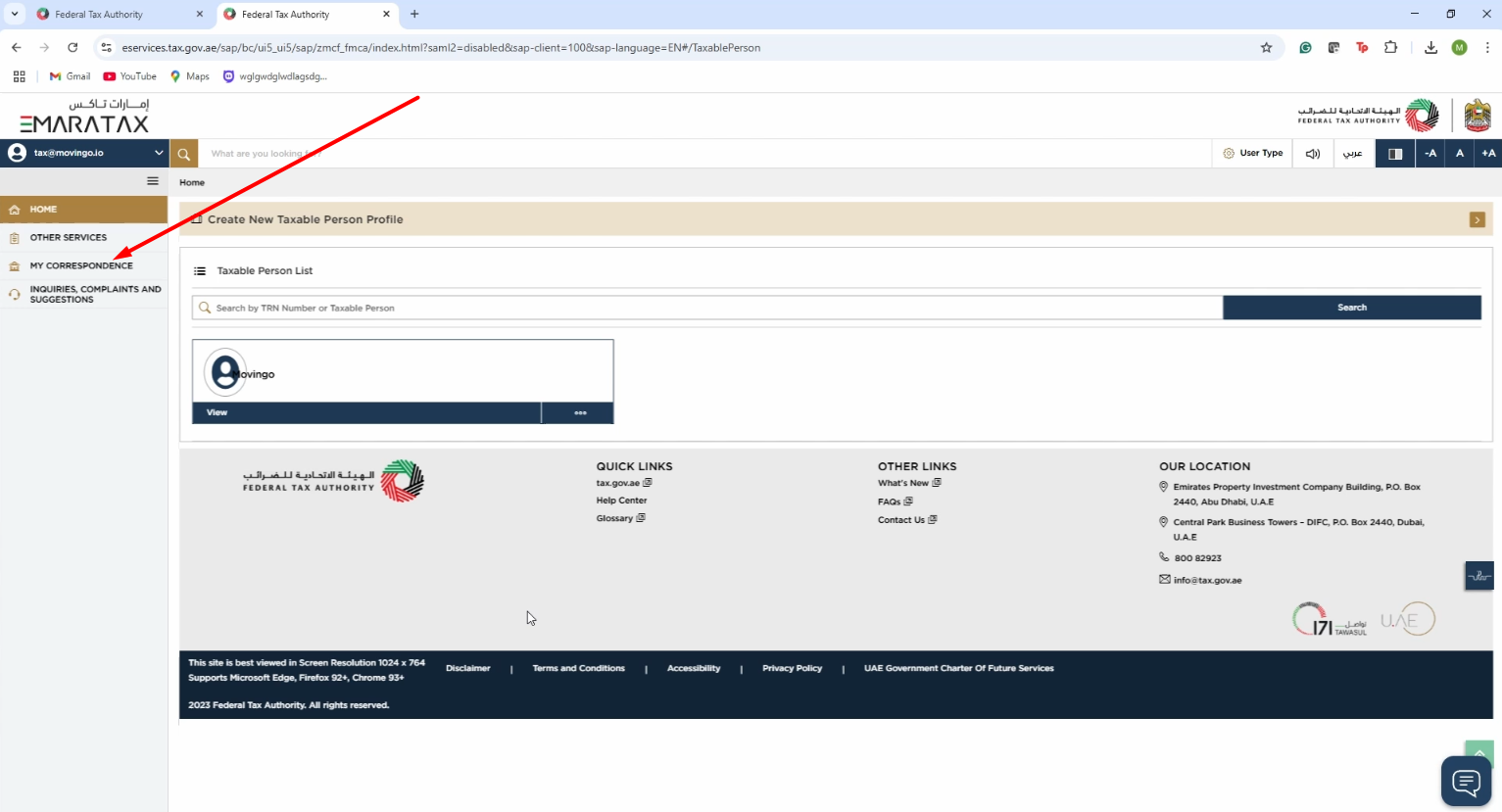Click the search magnifier icon in the top bar
Screen dimensions: 1502x812
[183, 154]
